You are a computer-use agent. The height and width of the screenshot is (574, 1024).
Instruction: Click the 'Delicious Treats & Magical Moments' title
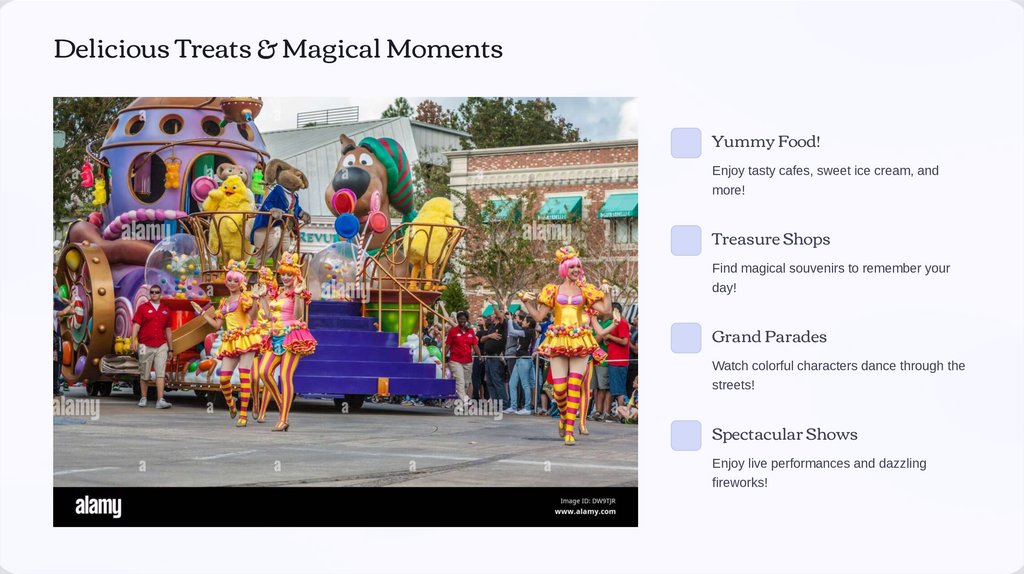(278, 49)
